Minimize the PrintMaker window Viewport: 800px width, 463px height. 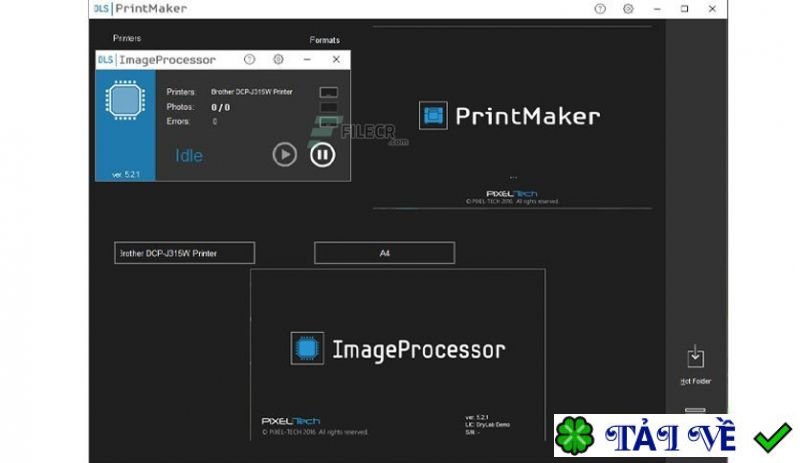[x=657, y=9]
